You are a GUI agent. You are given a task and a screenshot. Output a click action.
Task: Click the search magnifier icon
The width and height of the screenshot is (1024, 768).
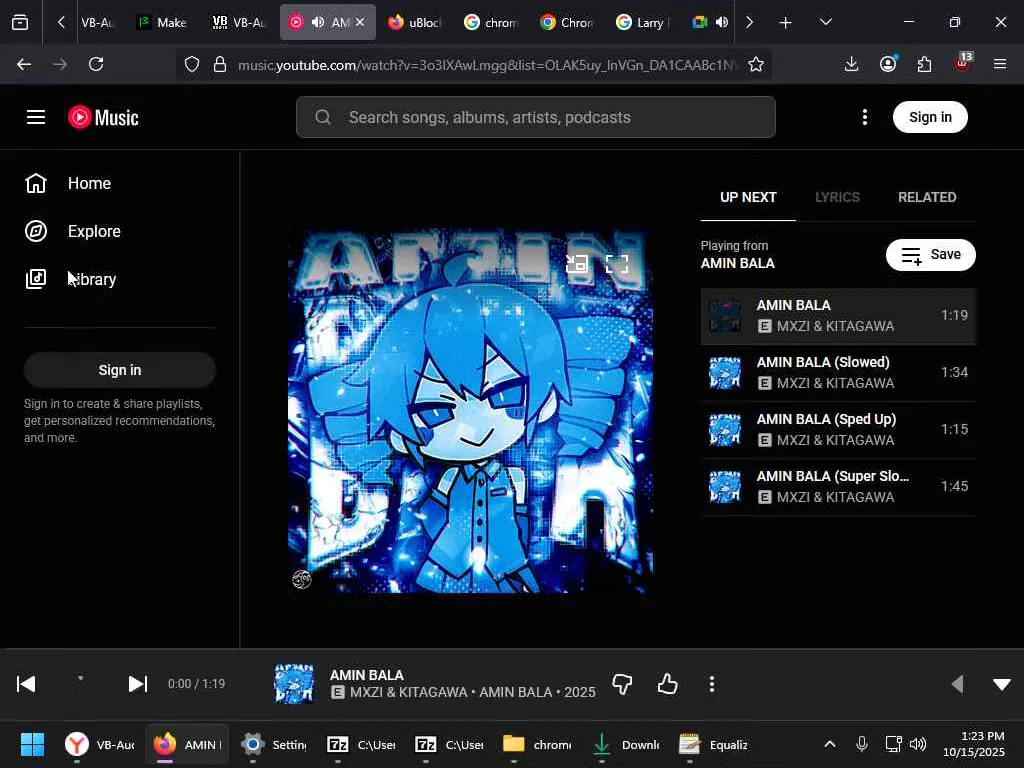coord(323,117)
